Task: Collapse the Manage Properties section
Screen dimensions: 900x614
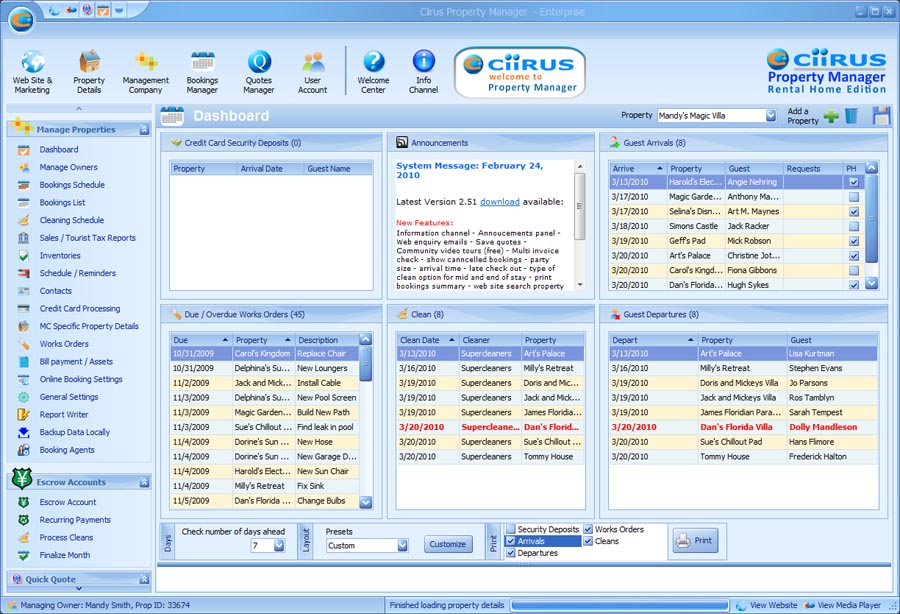Action: point(144,130)
